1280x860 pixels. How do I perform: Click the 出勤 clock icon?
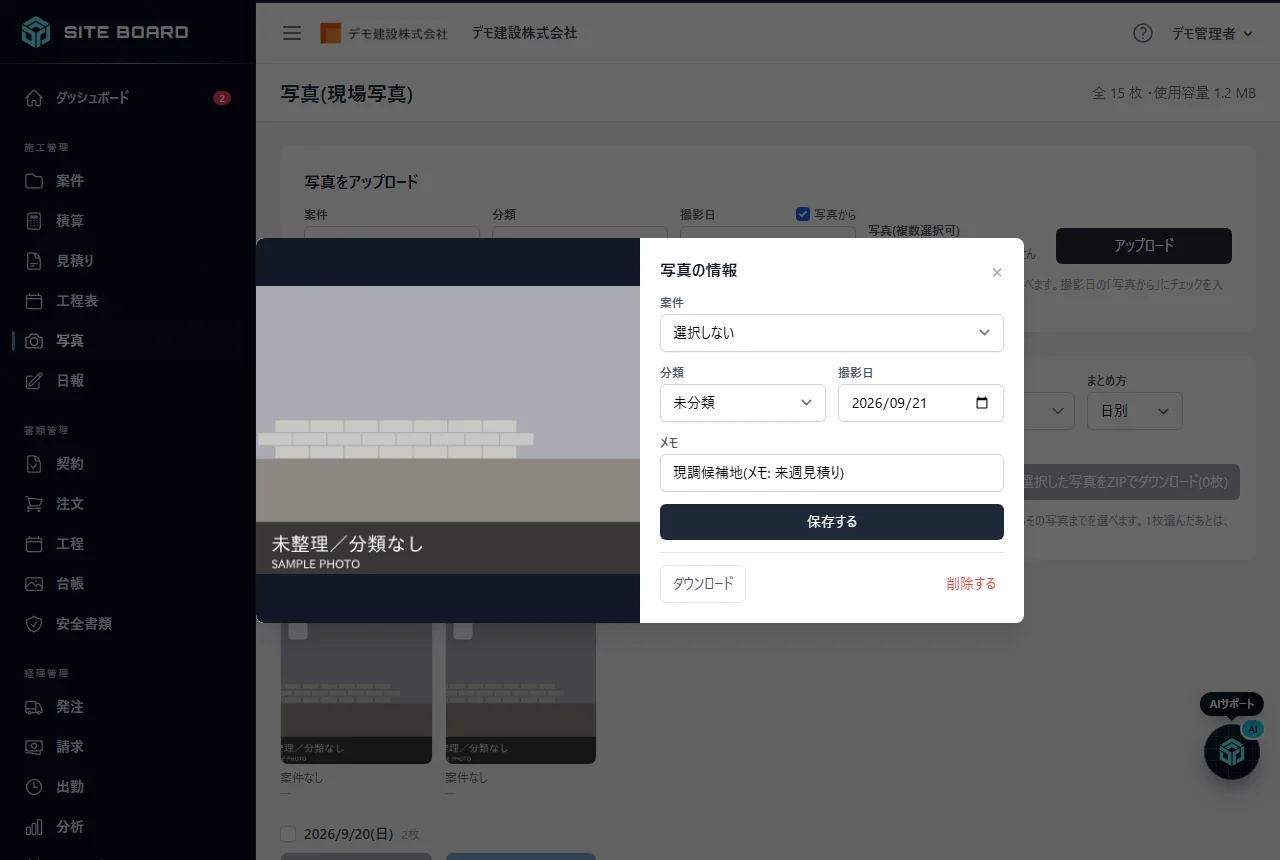coord(34,787)
